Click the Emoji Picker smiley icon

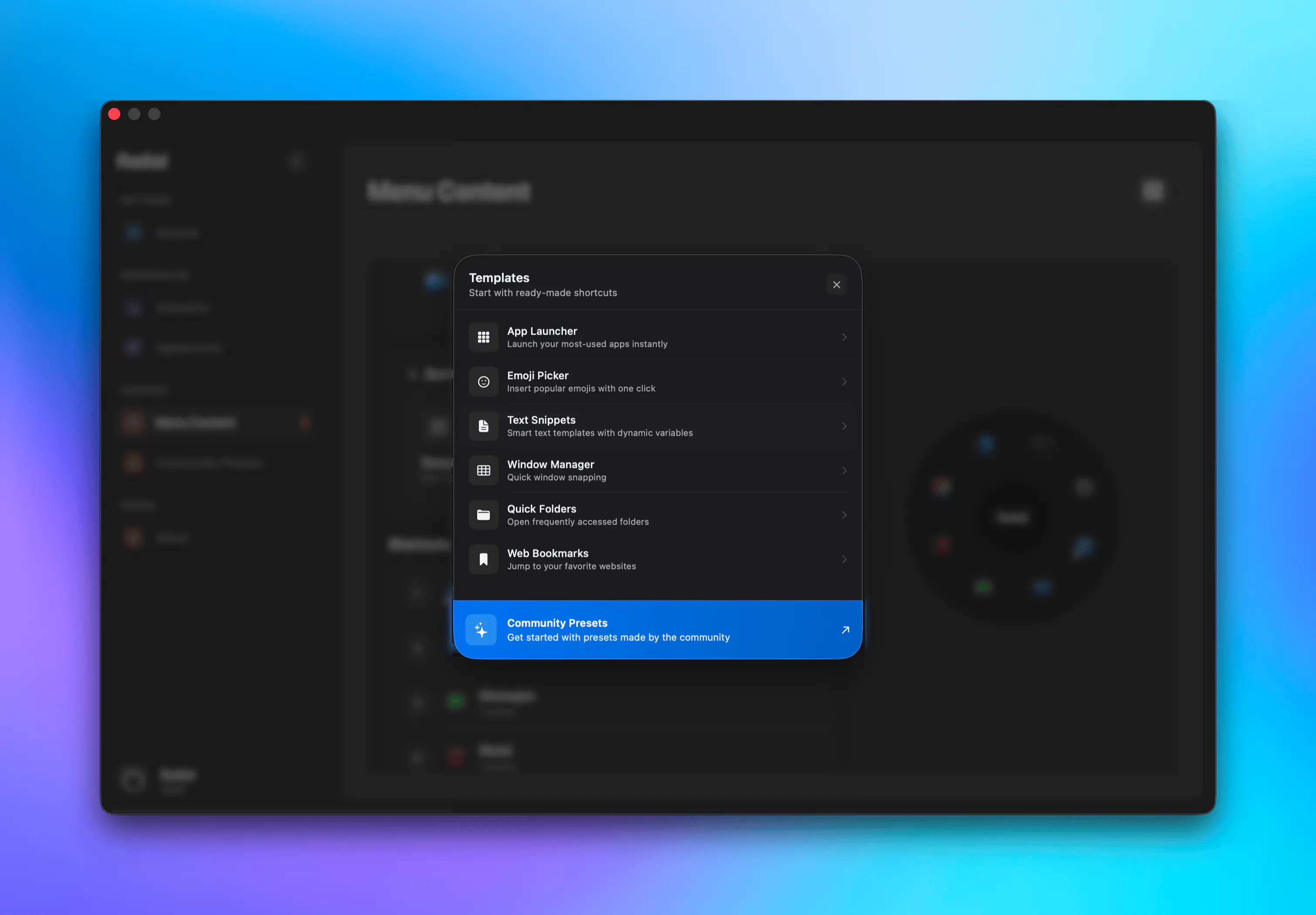(x=483, y=382)
